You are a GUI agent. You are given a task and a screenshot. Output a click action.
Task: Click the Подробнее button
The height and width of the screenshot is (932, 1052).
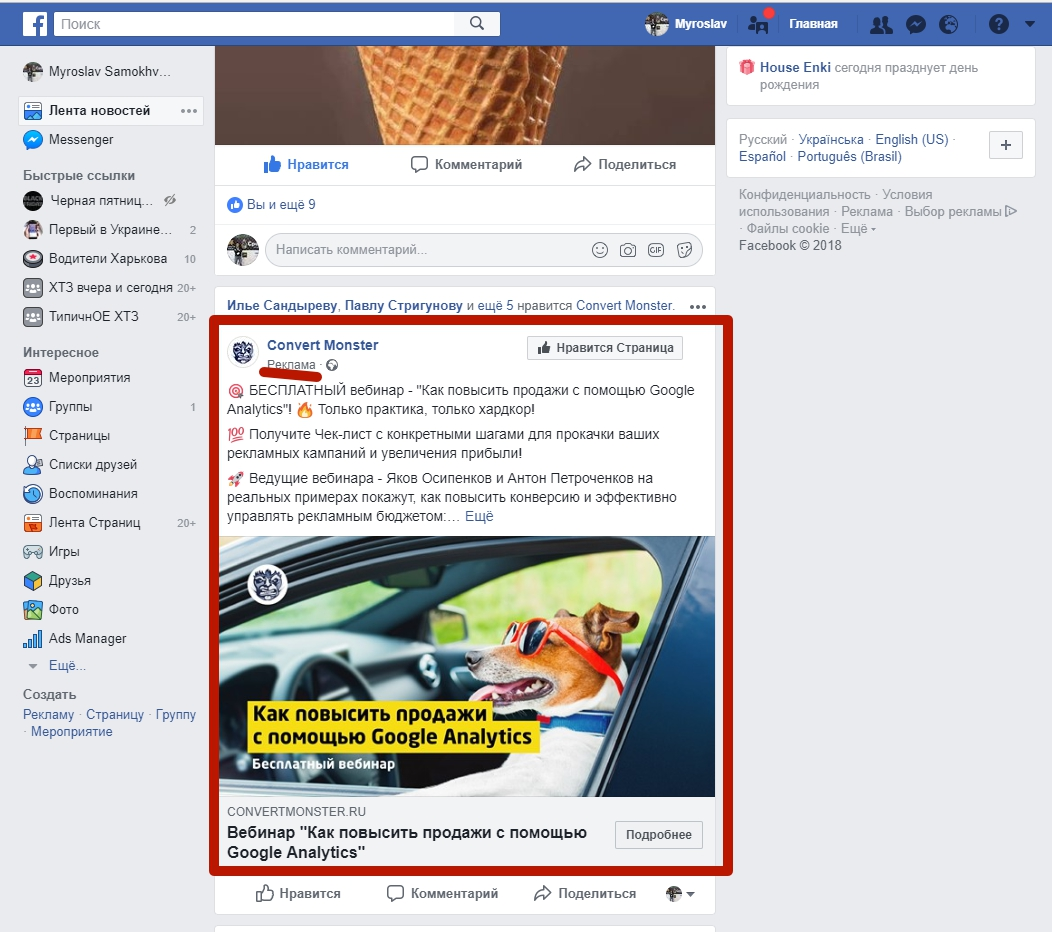pyautogui.click(x=659, y=835)
